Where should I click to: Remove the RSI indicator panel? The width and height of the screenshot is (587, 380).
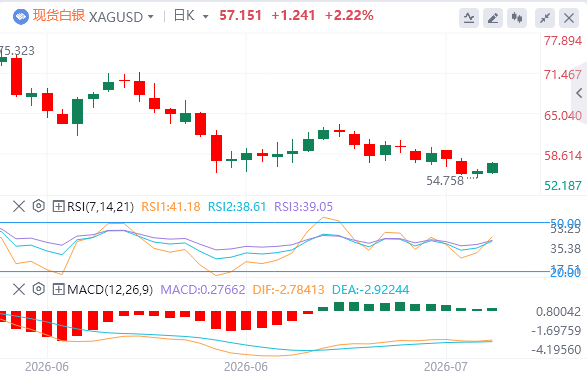[19, 206]
